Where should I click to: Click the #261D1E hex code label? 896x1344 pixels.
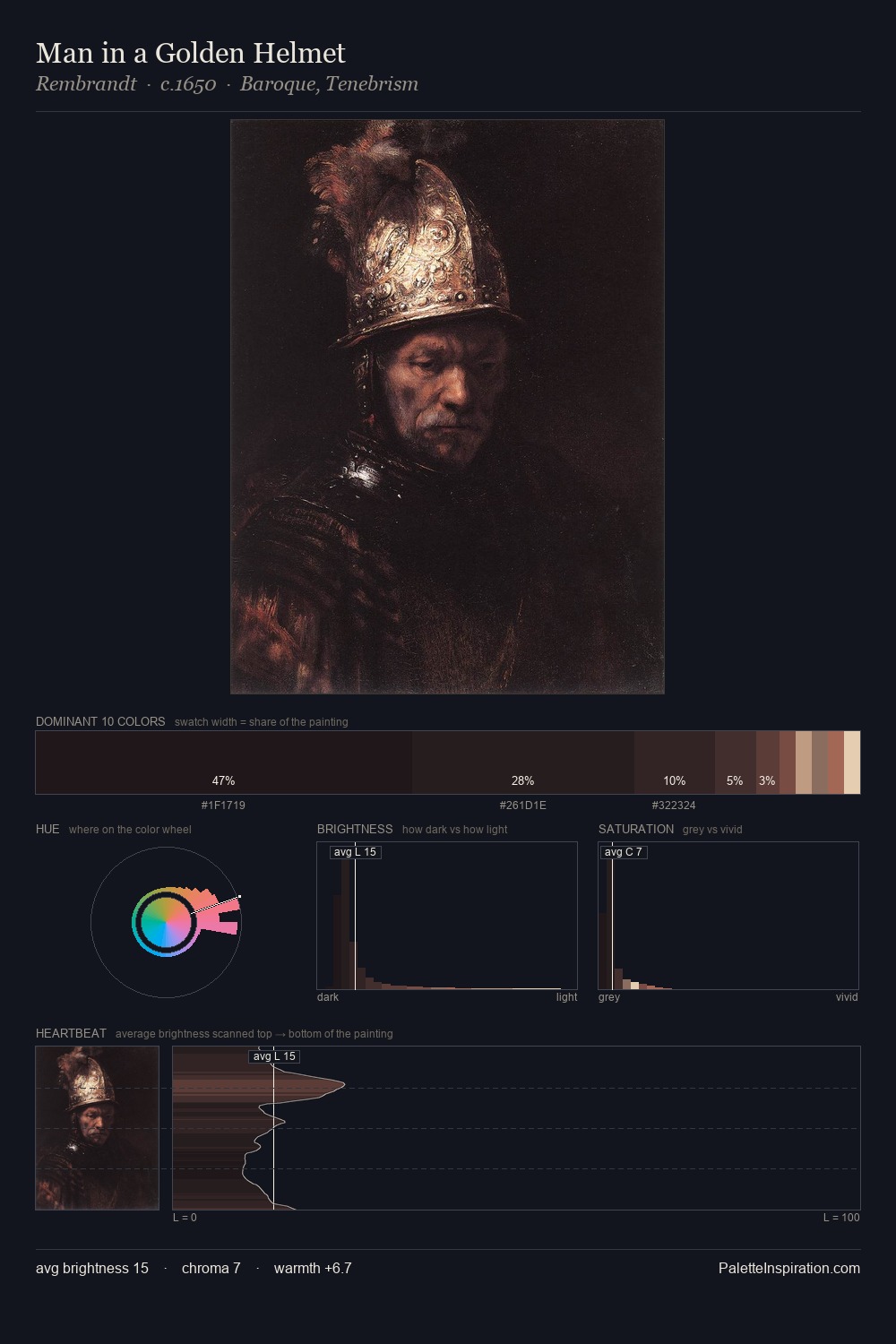click(x=523, y=806)
